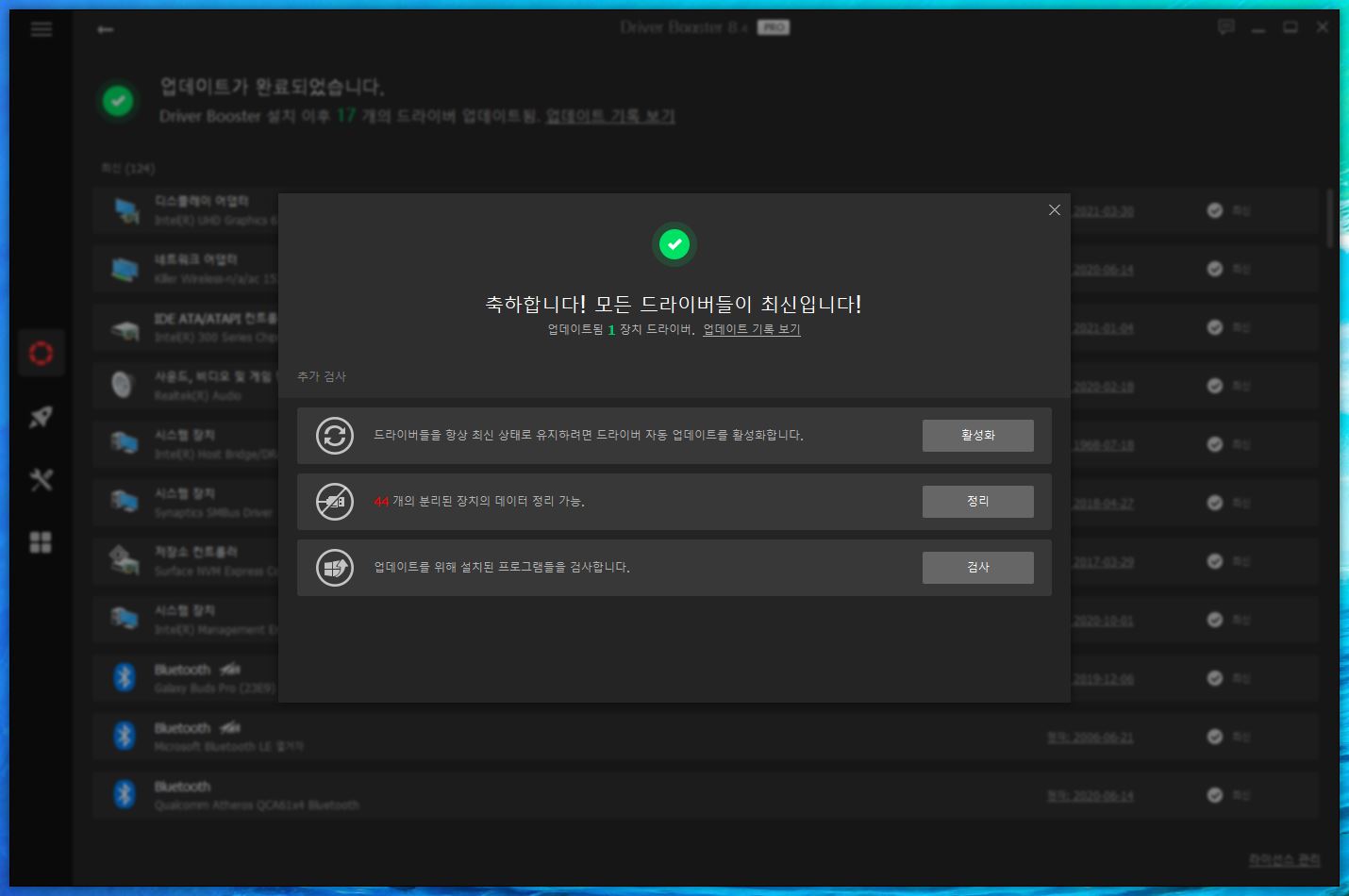Image resolution: width=1349 pixels, height=896 pixels.
Task: Click the 검사 button for installed programs
Action: point(977,568)
